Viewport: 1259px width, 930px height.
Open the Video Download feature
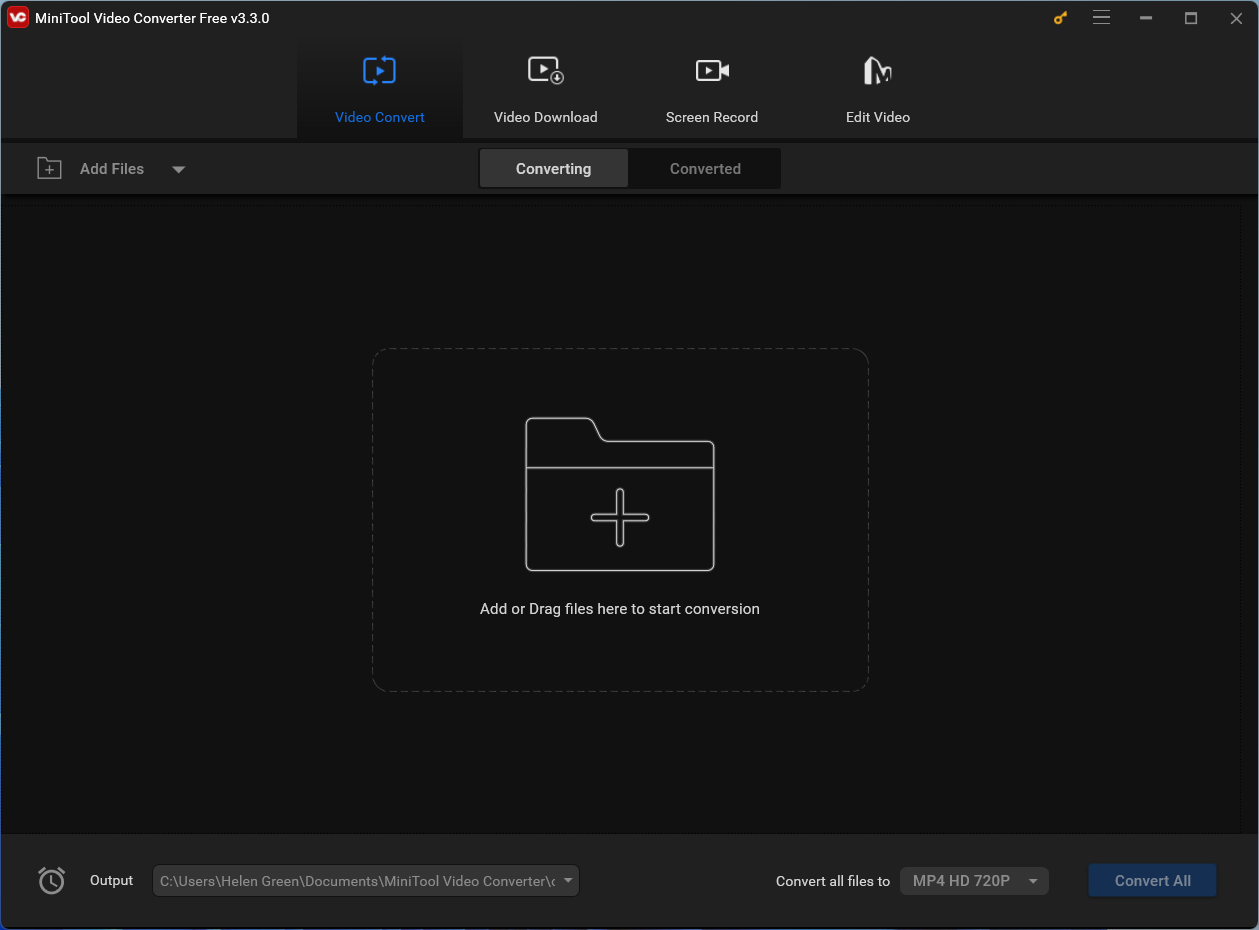[x=545, y=88]
